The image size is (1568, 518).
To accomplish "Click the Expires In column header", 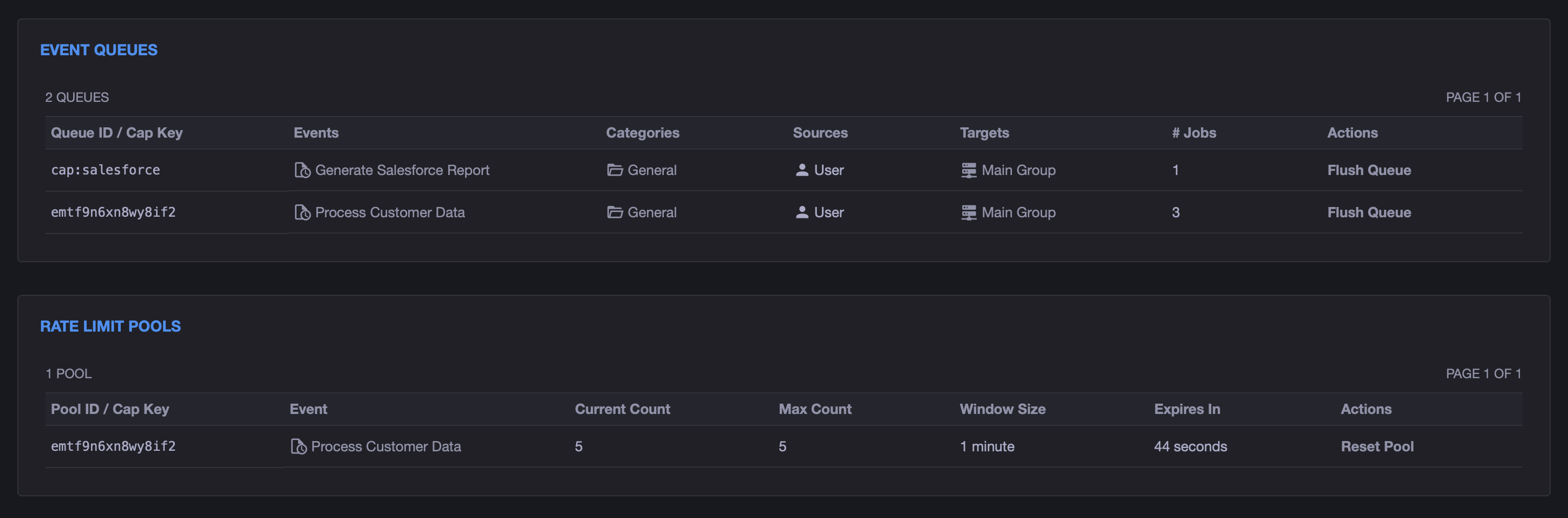I will click(1187, 409).
